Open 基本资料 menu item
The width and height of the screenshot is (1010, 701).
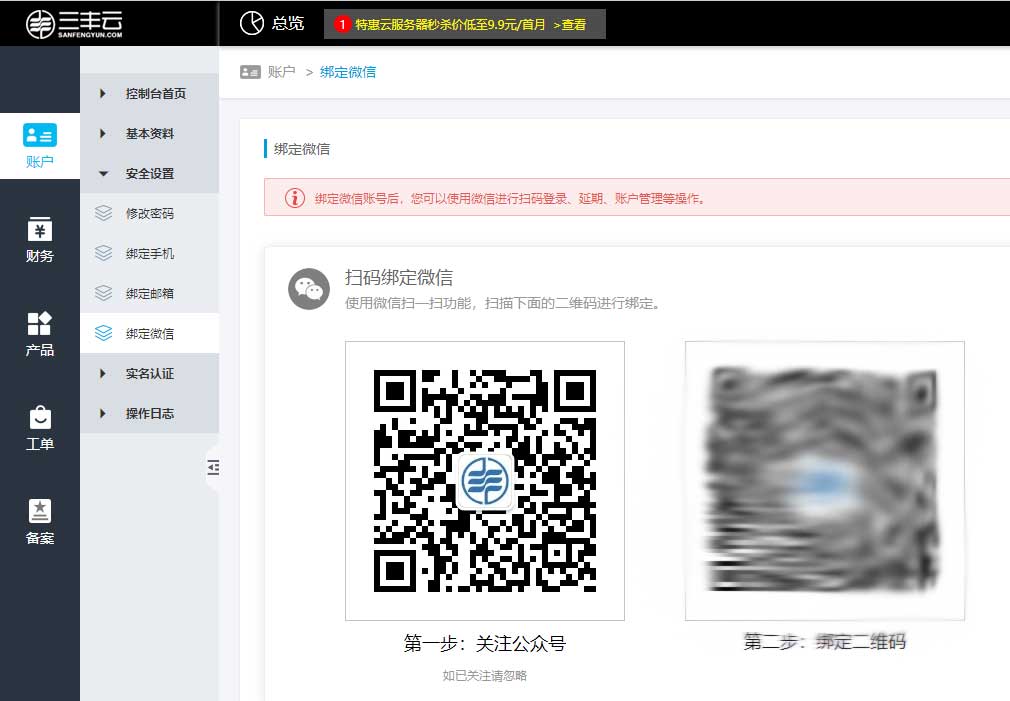(149, 133)
